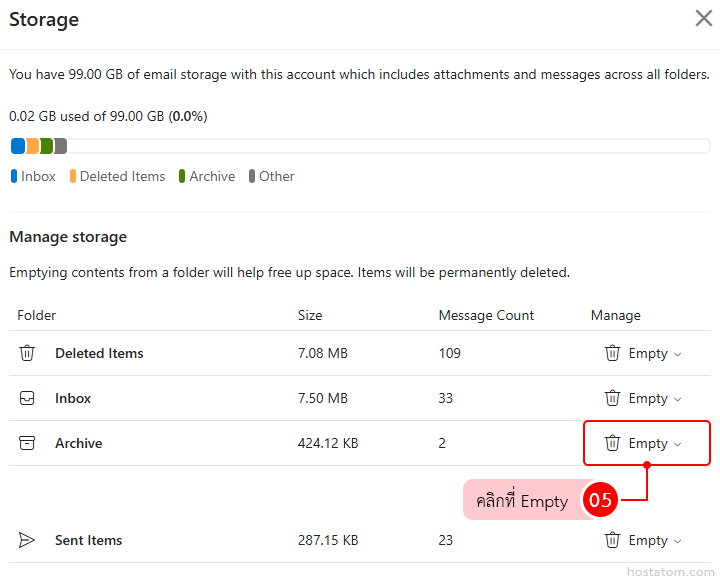The height and width of the screenshot is (581, 720).
Task: Click the Manage column header
Action: pyautogui.click(x=615, y=315)
